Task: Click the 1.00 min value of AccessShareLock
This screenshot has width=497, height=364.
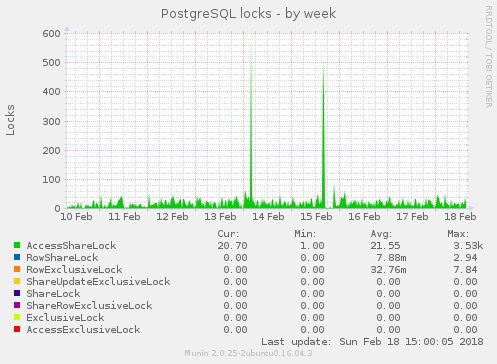Action: point(312,246)
